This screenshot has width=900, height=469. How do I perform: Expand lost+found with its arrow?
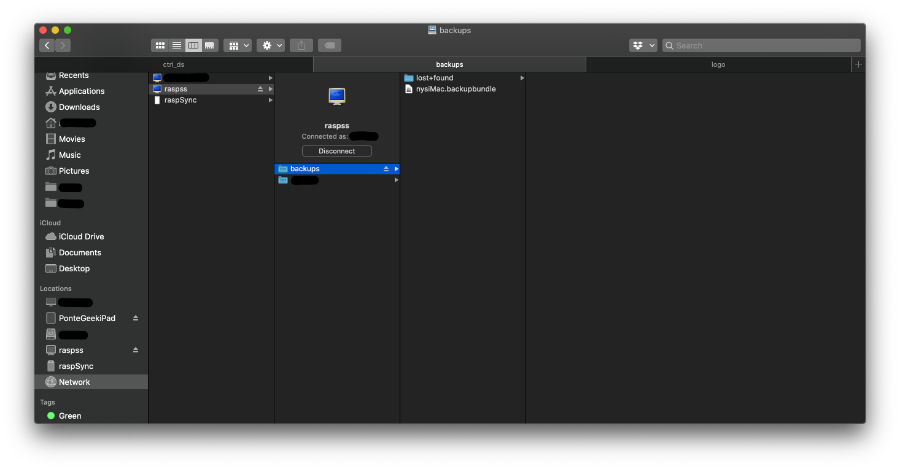click(x=522, y=78)
